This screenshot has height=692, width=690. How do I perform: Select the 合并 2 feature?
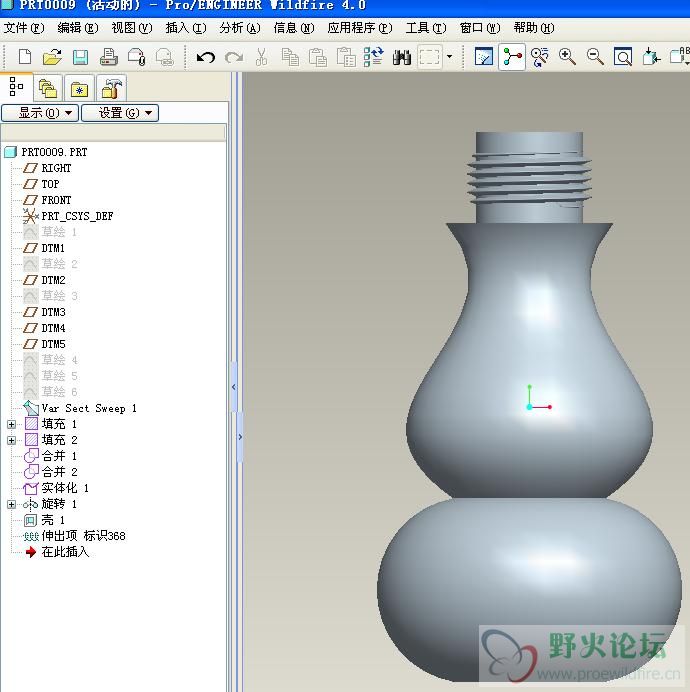[x=59, y=472]
